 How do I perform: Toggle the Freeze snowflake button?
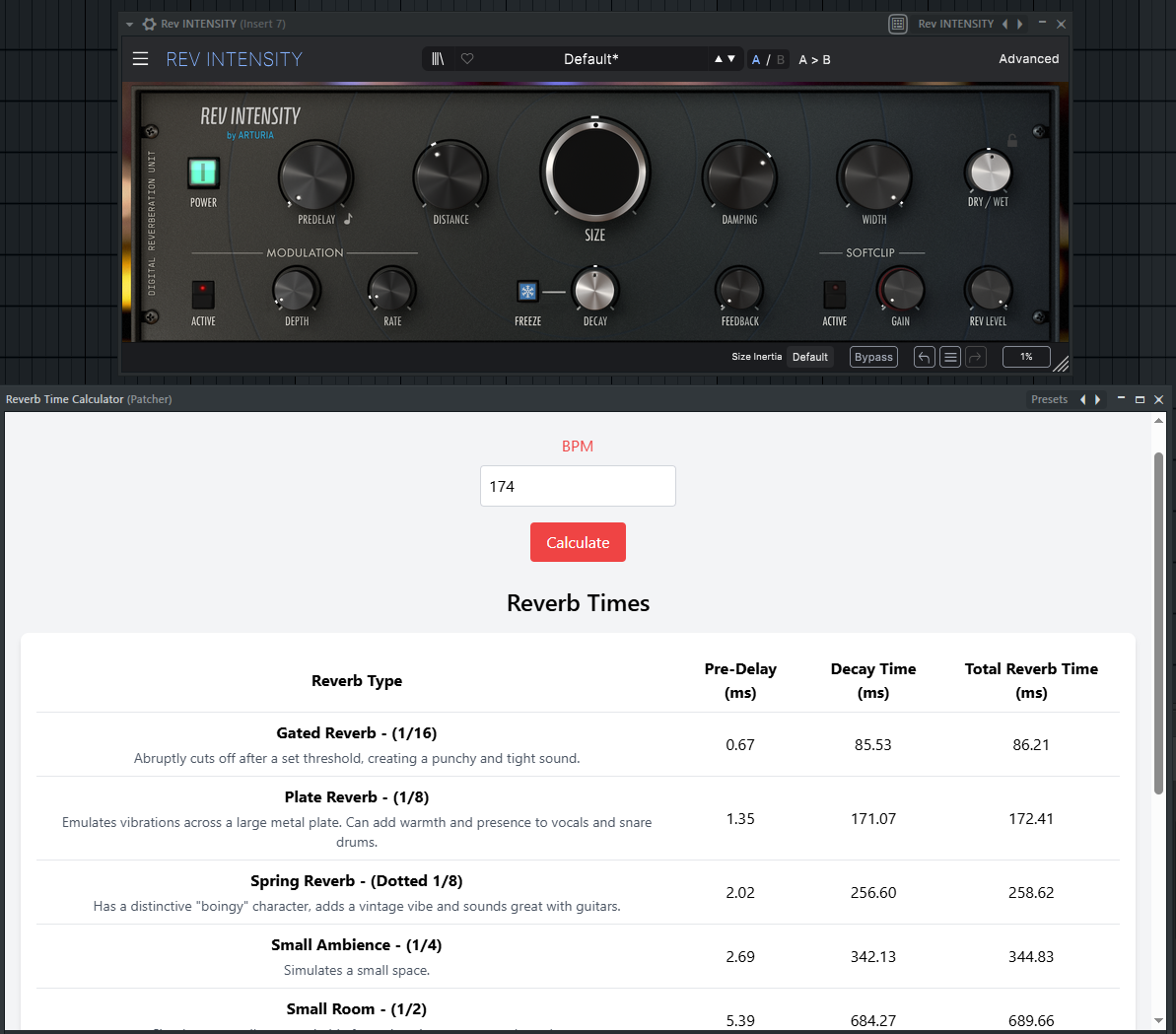(x=528, y=291)
